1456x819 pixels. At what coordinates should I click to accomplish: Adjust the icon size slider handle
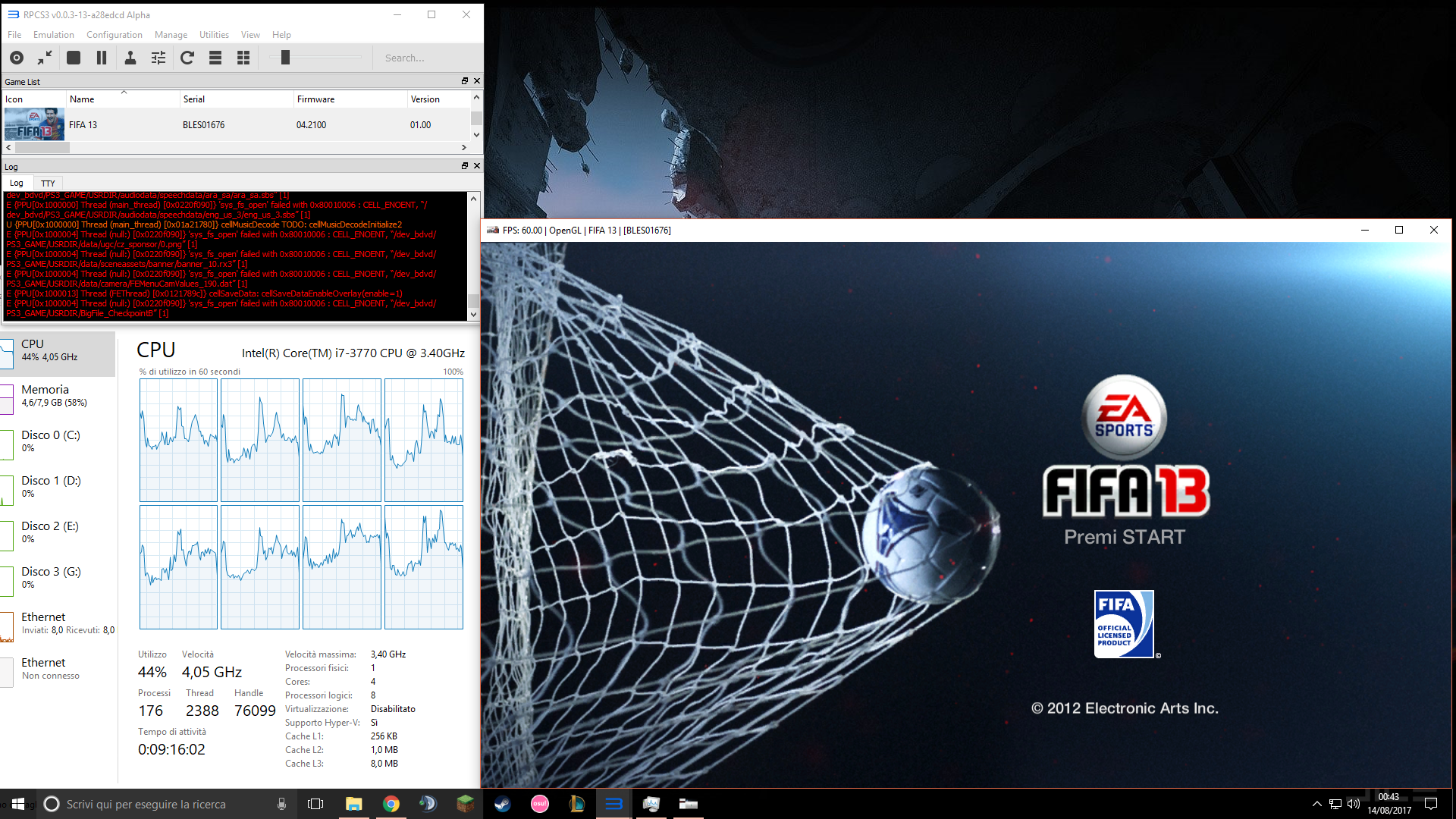pos(285,58)
